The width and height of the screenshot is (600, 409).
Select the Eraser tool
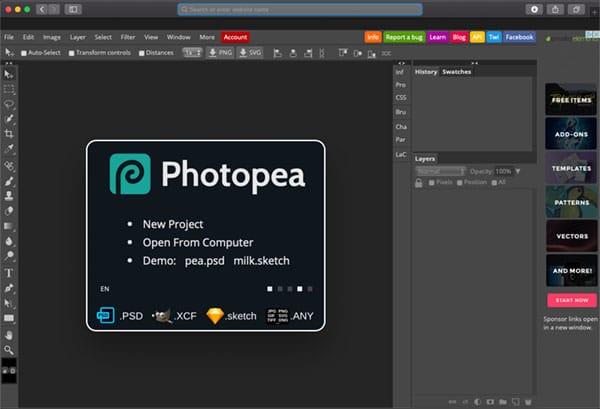[x=8, y=211]
